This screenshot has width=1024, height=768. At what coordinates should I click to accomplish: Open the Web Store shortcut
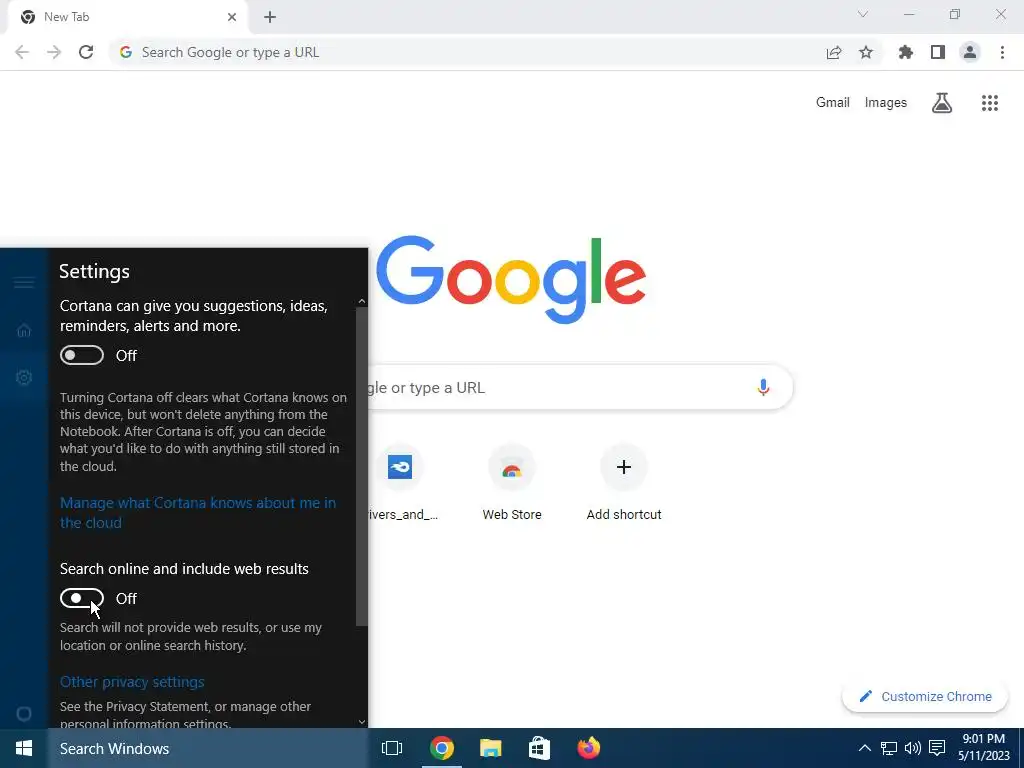pos(512,483)
